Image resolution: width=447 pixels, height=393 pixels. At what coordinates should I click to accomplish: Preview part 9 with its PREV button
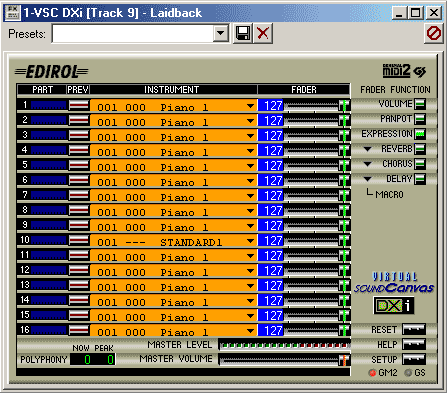click(x=79, y=225)
